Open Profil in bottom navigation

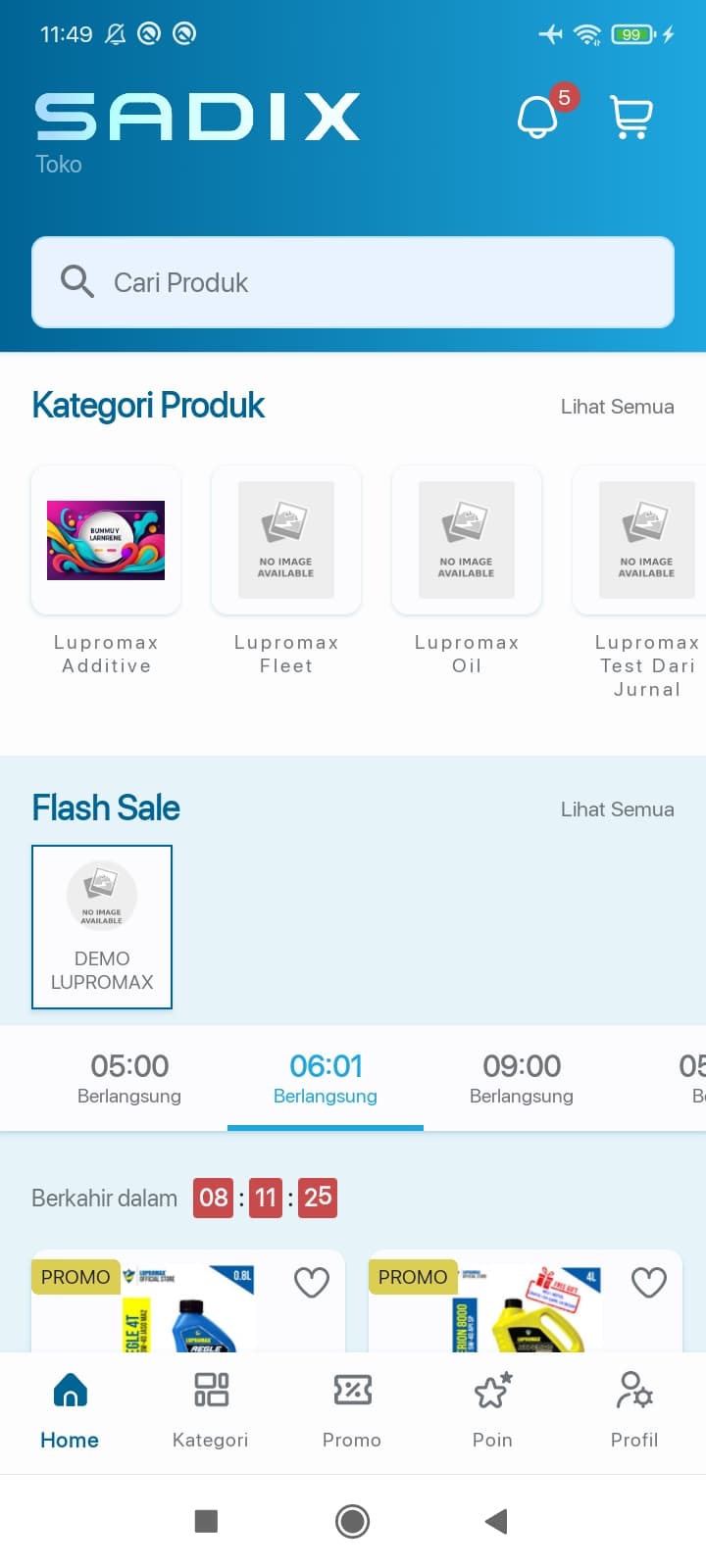click(634, 1410)
